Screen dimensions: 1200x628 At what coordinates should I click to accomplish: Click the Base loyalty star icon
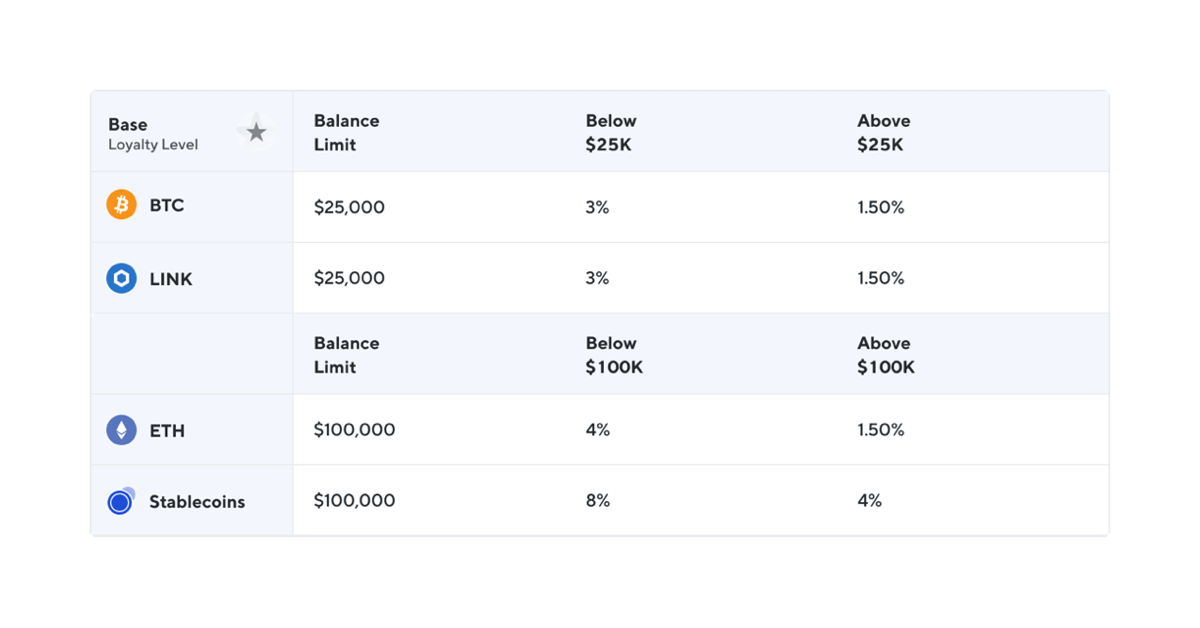point(256,132)
